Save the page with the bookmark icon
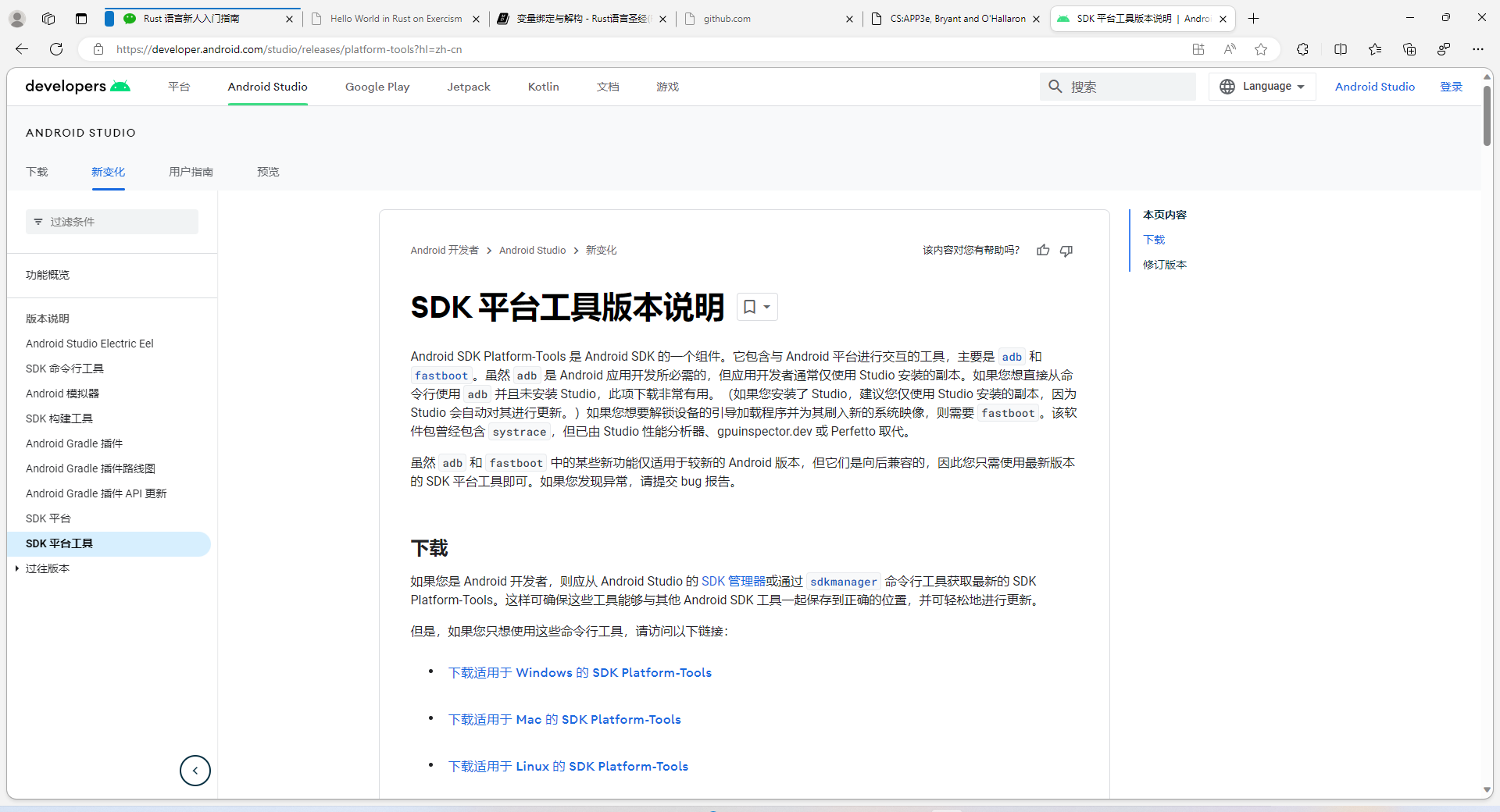The height and width of the screenshot is (812, 1500). click(x=750, y=306)
